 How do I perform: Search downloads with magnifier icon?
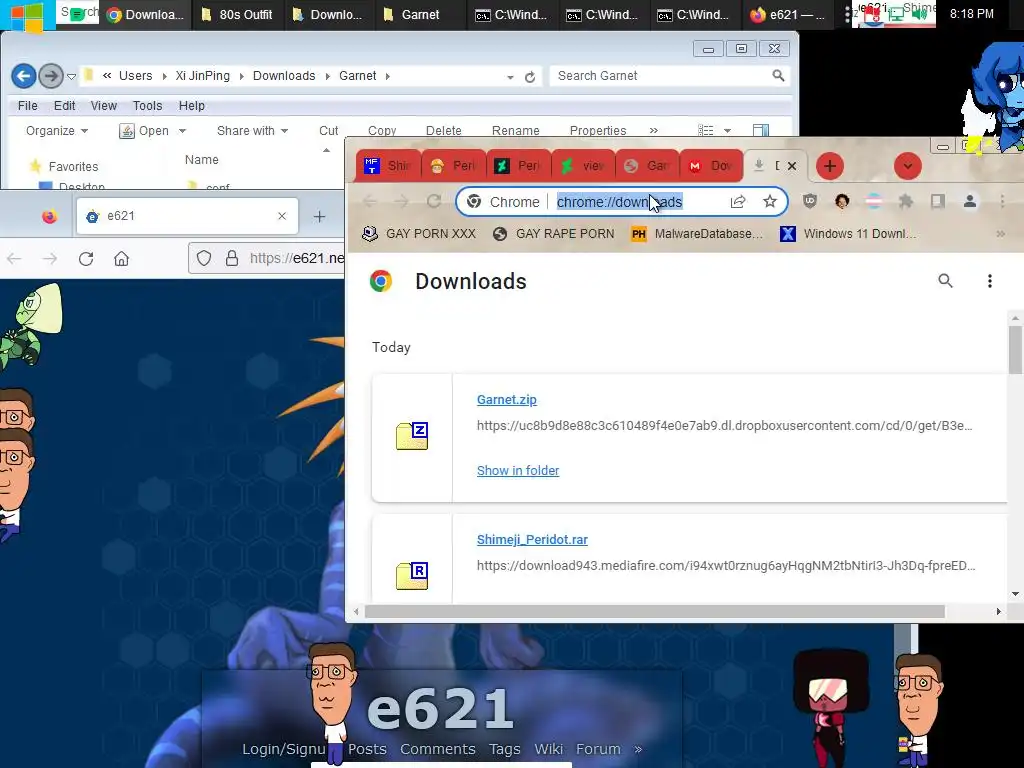pyautogui.click(x=945, y=281)
